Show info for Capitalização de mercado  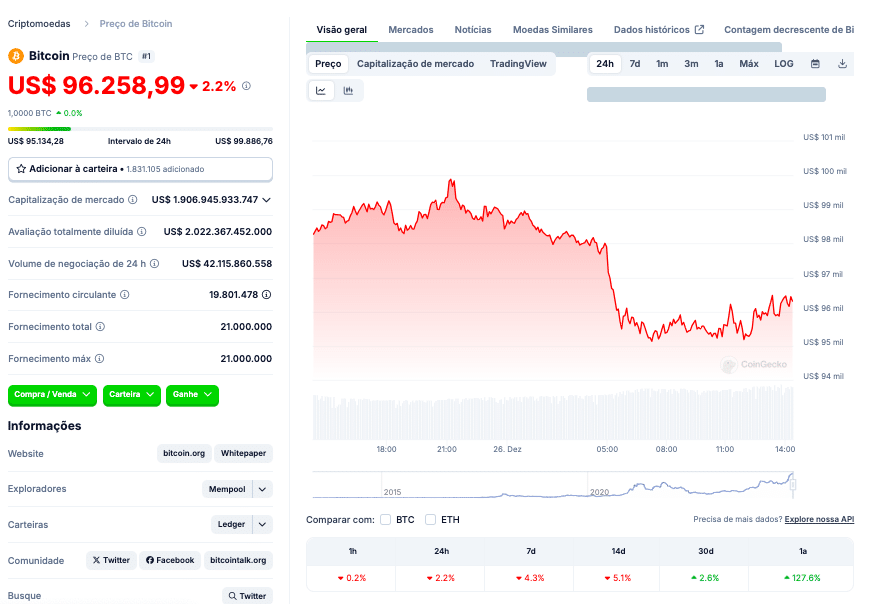[x=133, y=200]
